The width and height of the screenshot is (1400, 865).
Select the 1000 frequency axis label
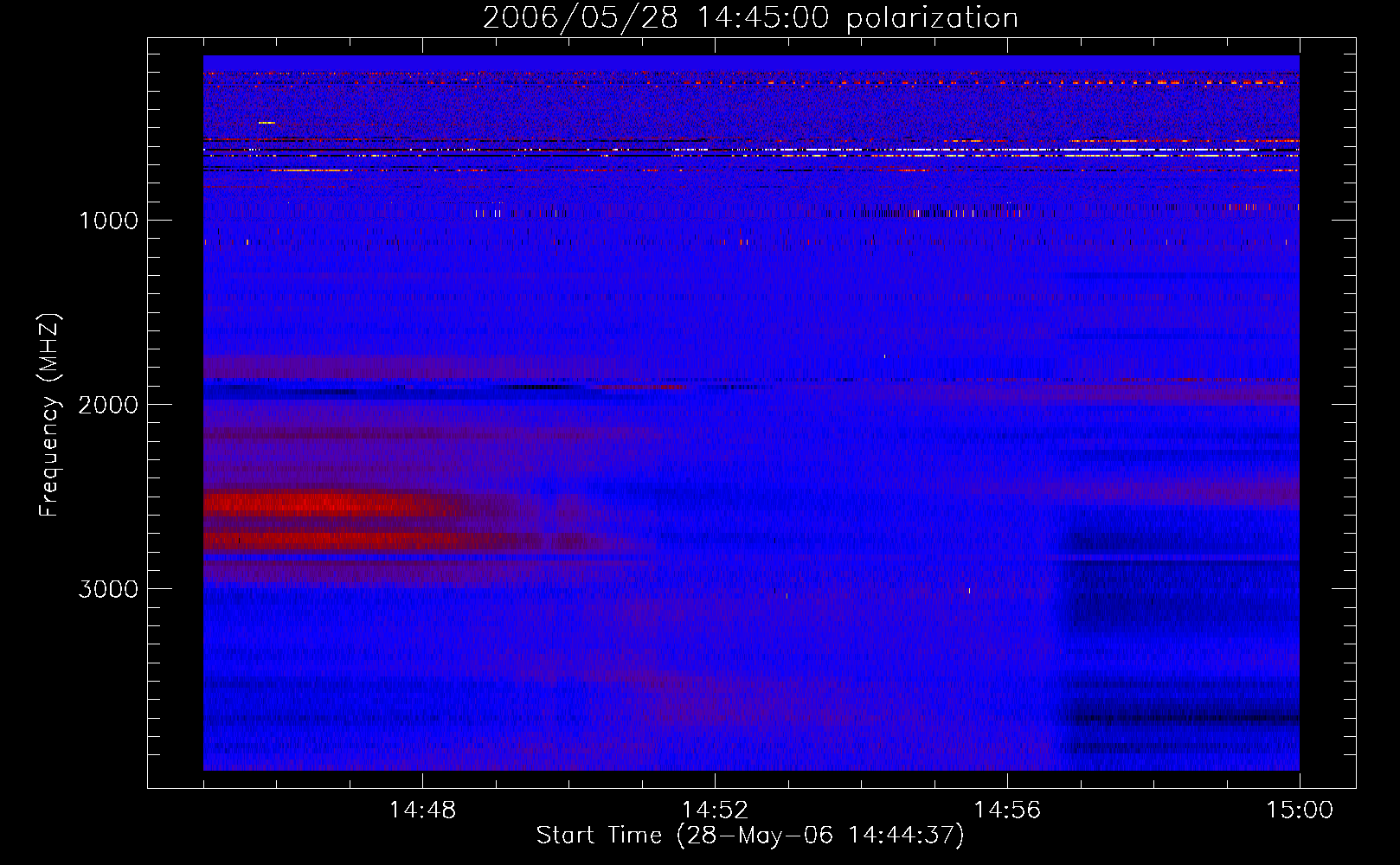point(108,221)
